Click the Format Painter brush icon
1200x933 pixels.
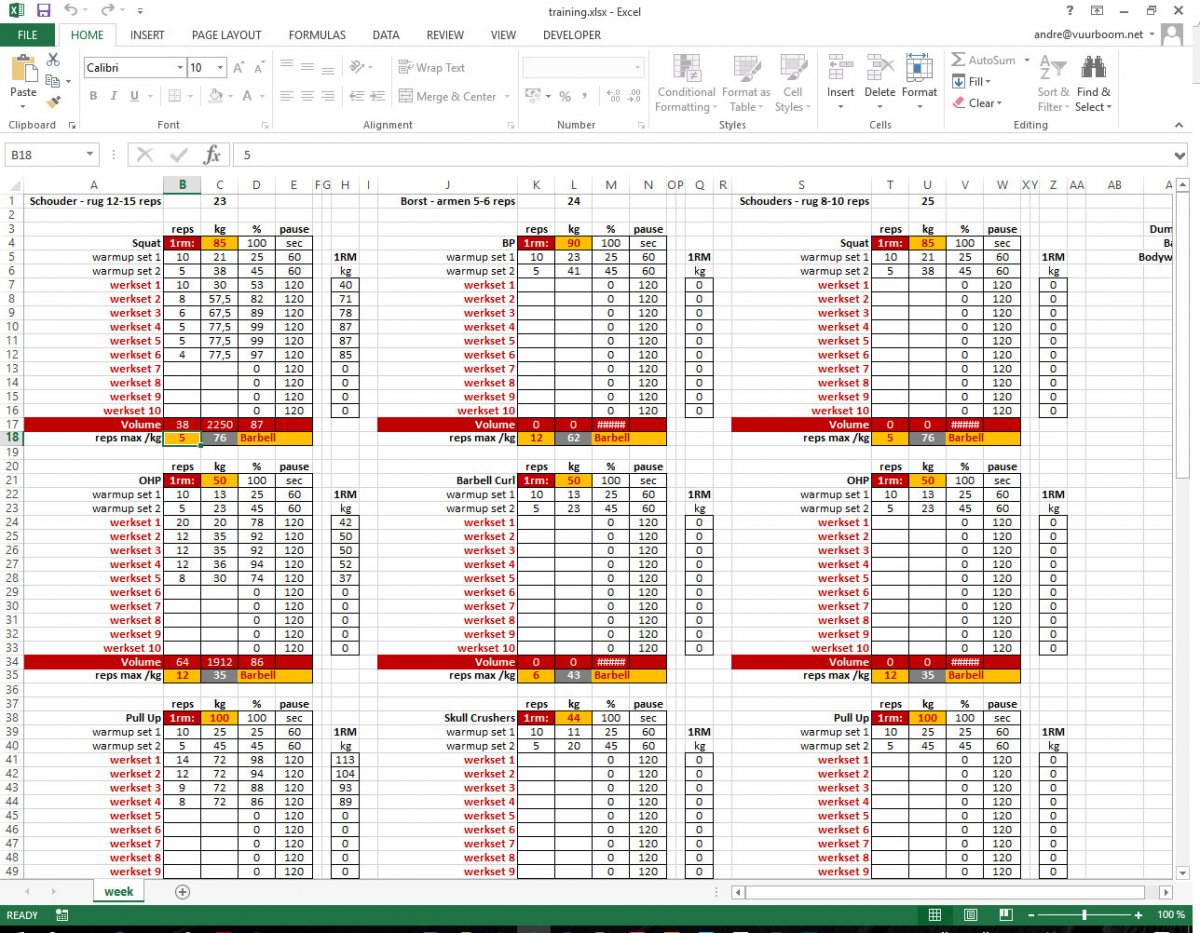click(53, 101)
